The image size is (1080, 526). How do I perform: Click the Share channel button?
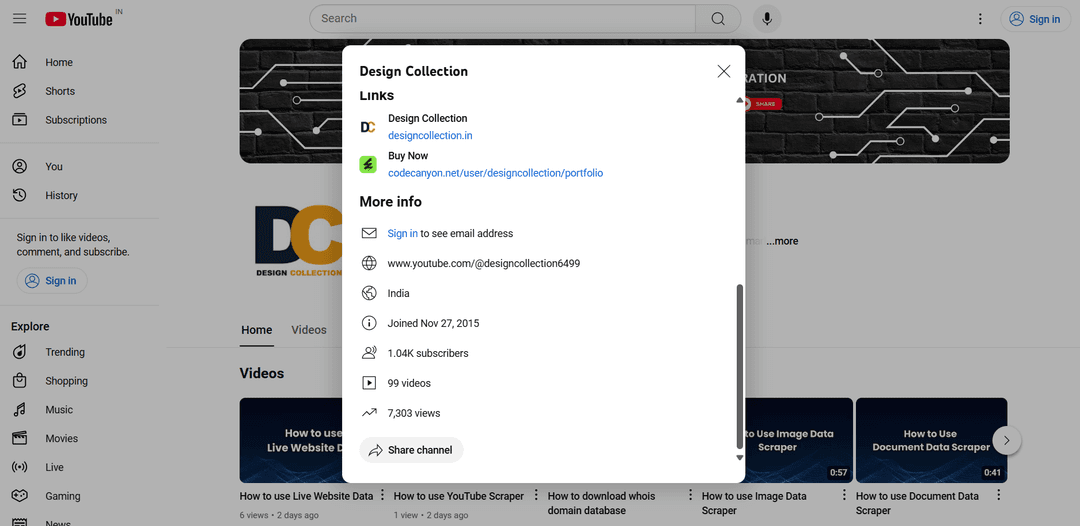[411, 450]
